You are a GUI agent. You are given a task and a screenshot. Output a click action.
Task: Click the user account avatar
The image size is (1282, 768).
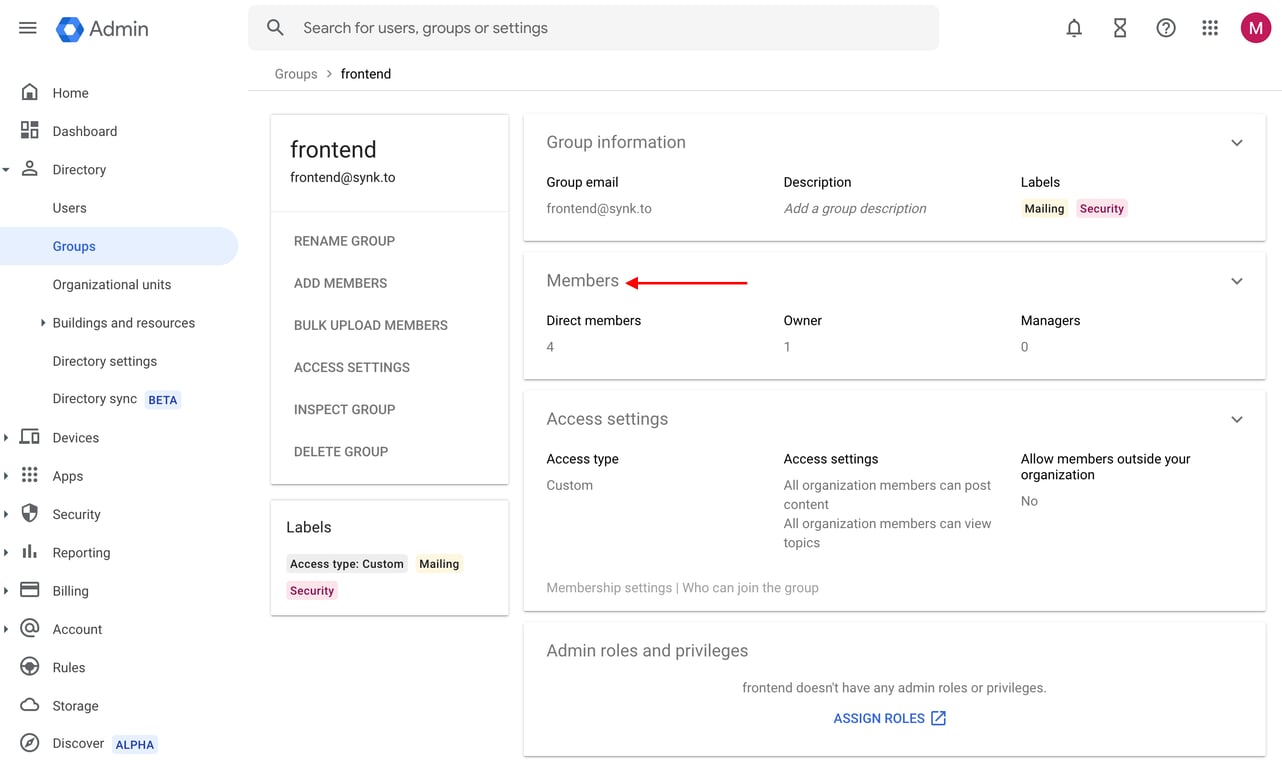pos(1255,28)
